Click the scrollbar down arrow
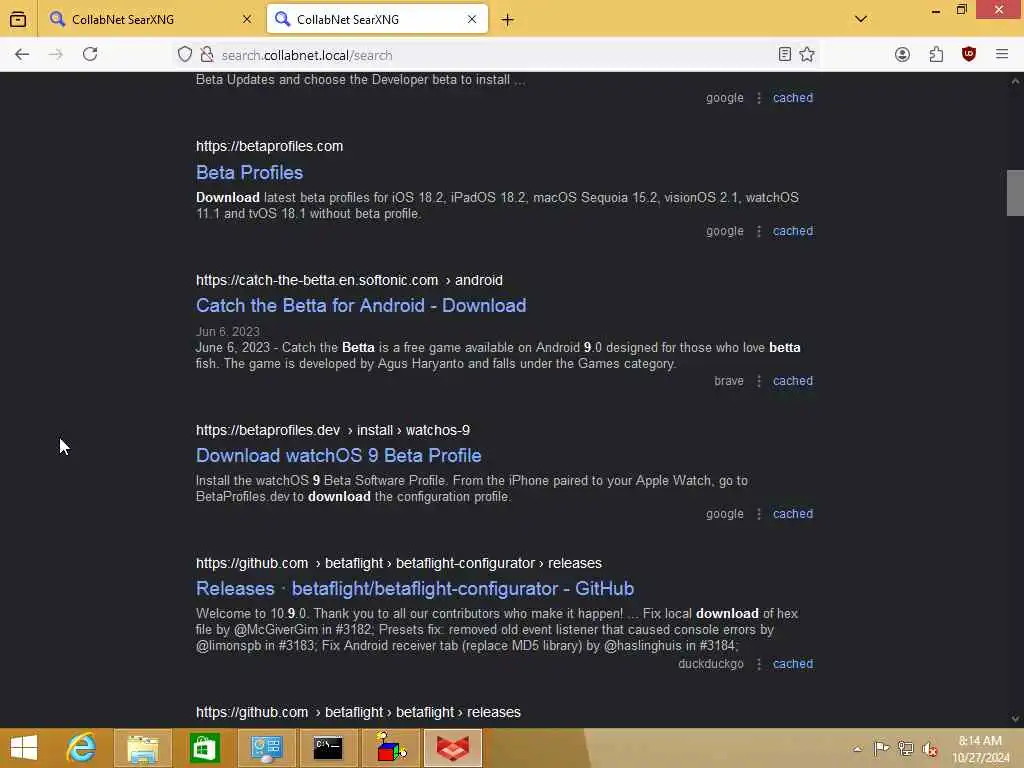1024x768 pixels. click(1015, 719)
